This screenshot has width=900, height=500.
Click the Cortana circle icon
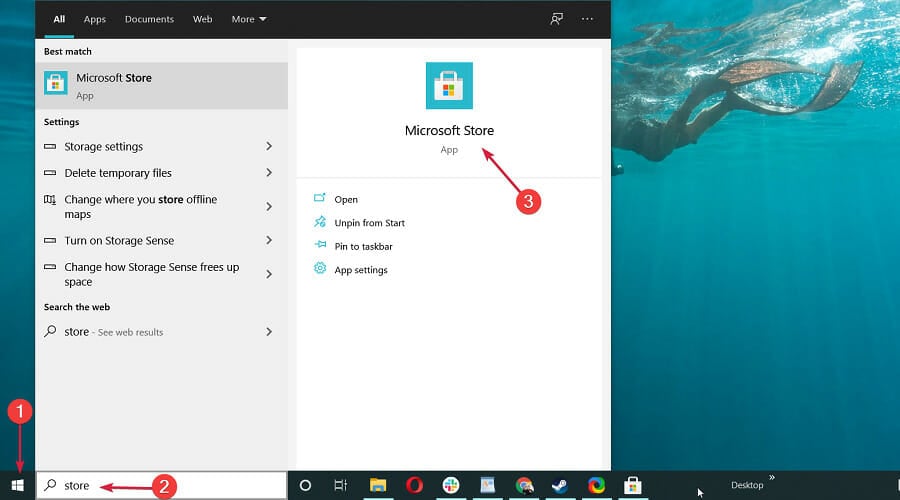coord(306,485)
